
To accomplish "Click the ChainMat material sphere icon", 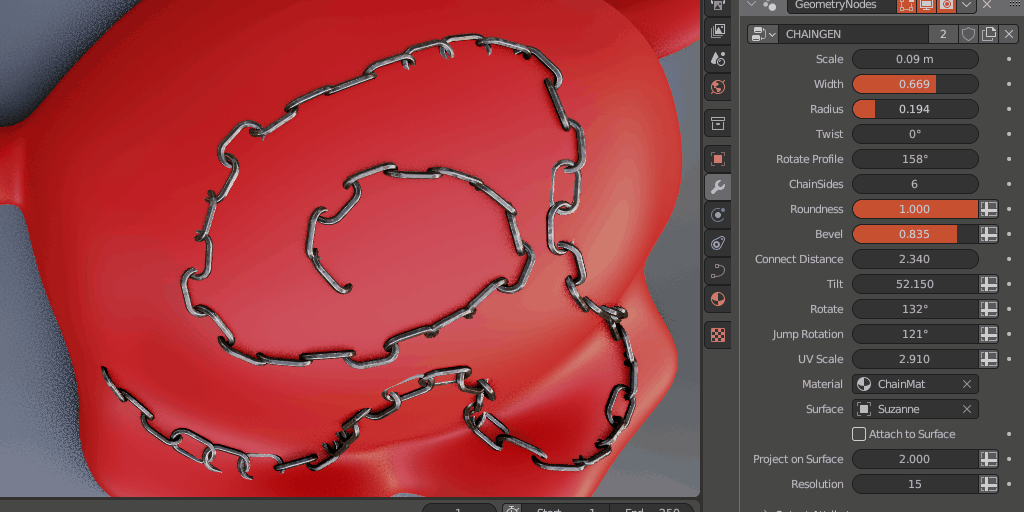I will (x=864, y=384).
